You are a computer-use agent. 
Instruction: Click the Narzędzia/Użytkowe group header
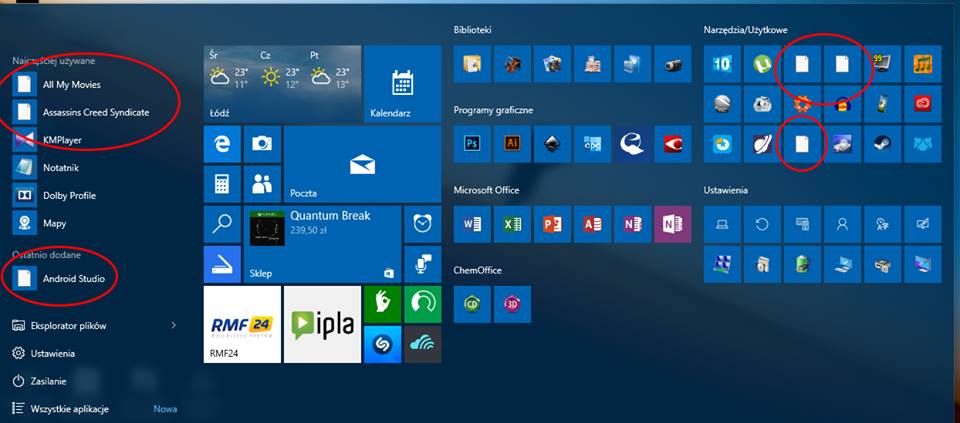point(746,30)
